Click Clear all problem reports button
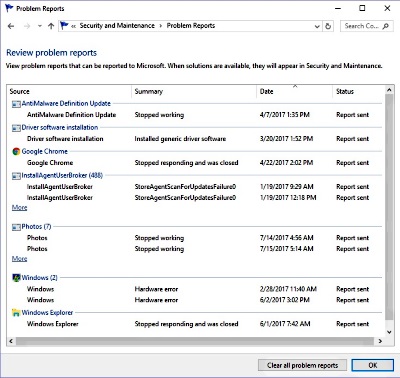 pos(302,366)
